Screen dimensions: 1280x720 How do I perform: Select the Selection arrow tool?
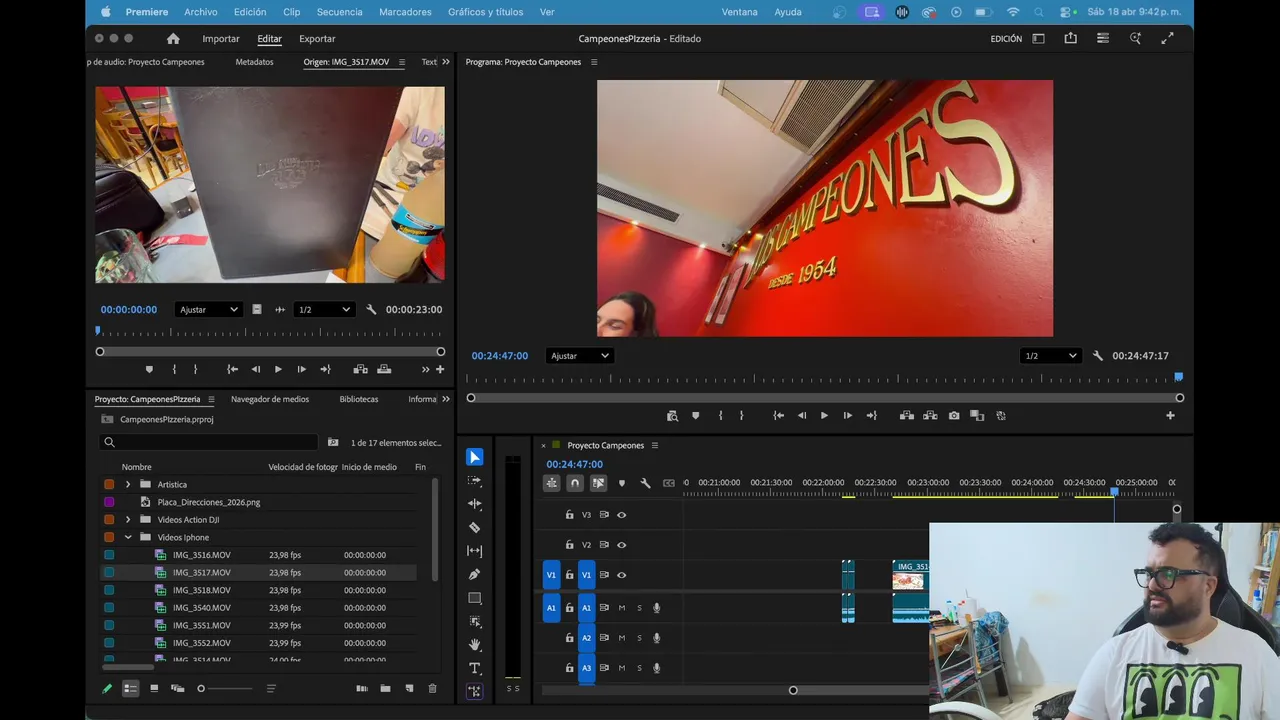click(x=475, y=457)
